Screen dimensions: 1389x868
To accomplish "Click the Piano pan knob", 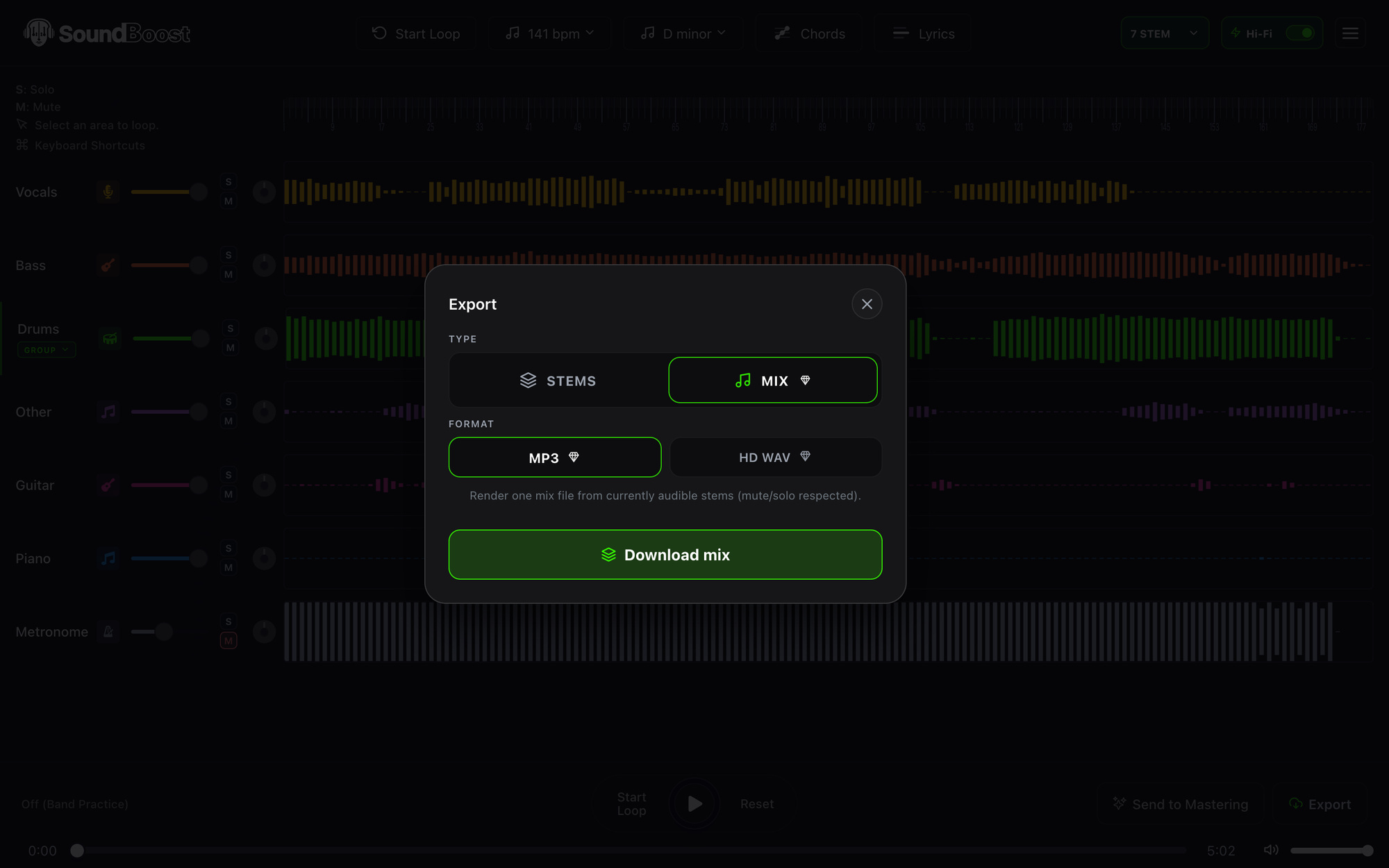I will click(264, 558).
